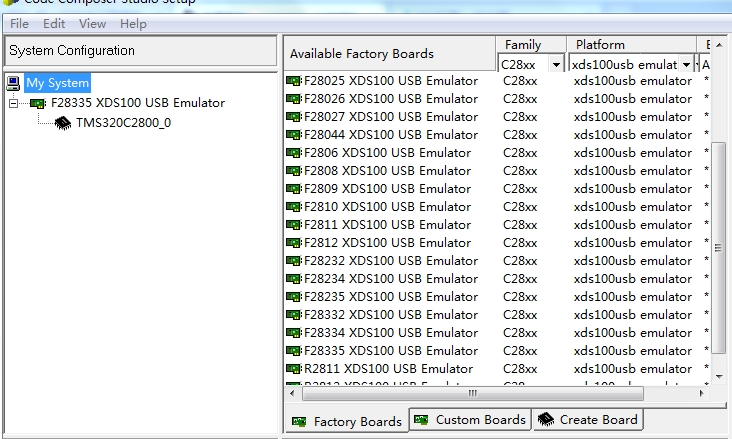Select TMS320C2800_0 processor in tree

(124, 123)
